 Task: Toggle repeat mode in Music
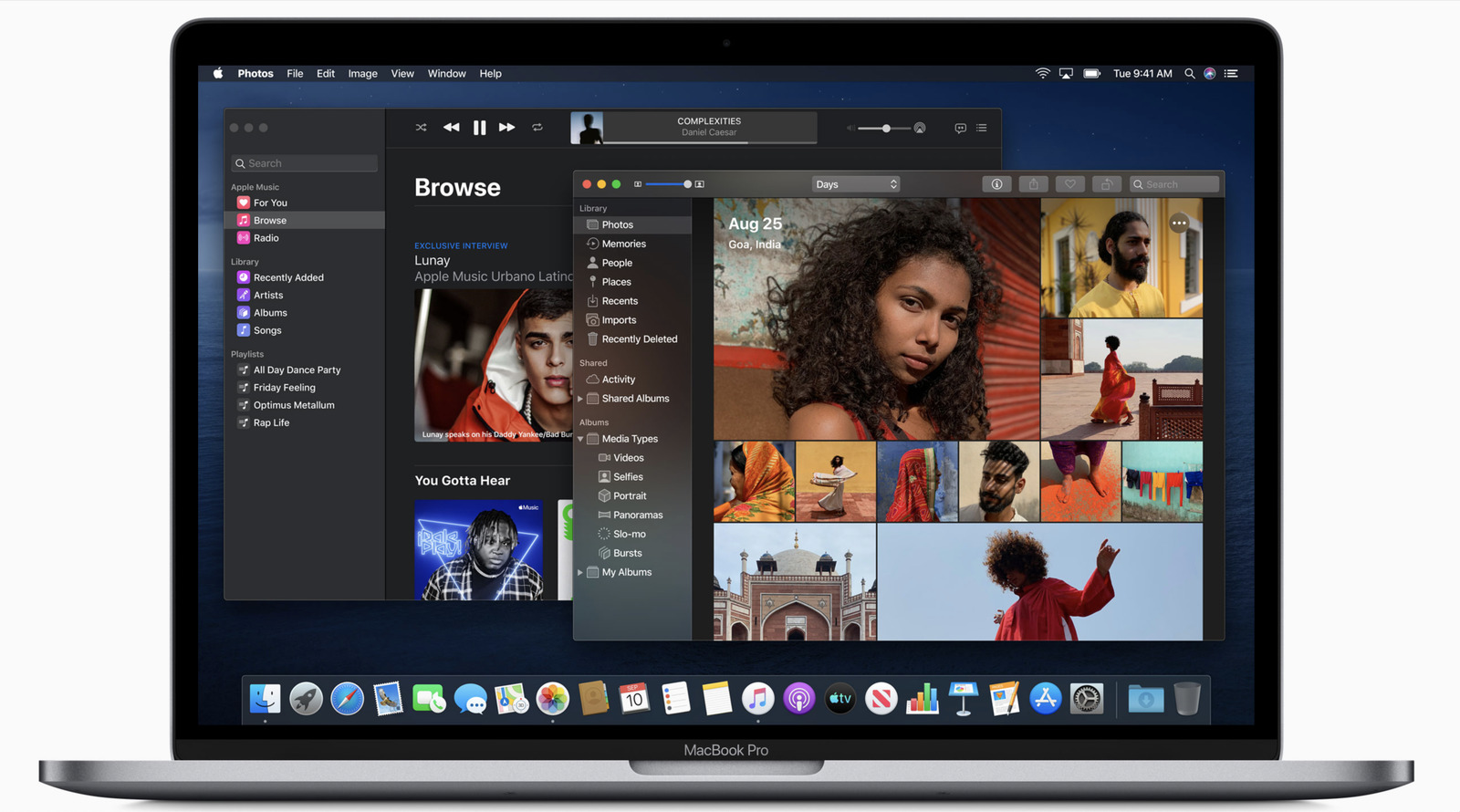click(537, 128)
